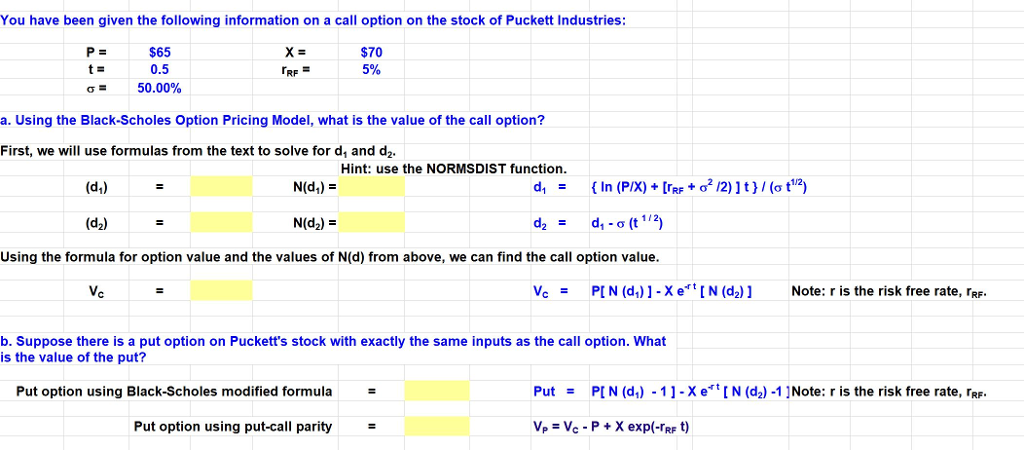Click the 'Using the formula for option value' line
This screenshot has height=450, width=1024.
point(330,257)
